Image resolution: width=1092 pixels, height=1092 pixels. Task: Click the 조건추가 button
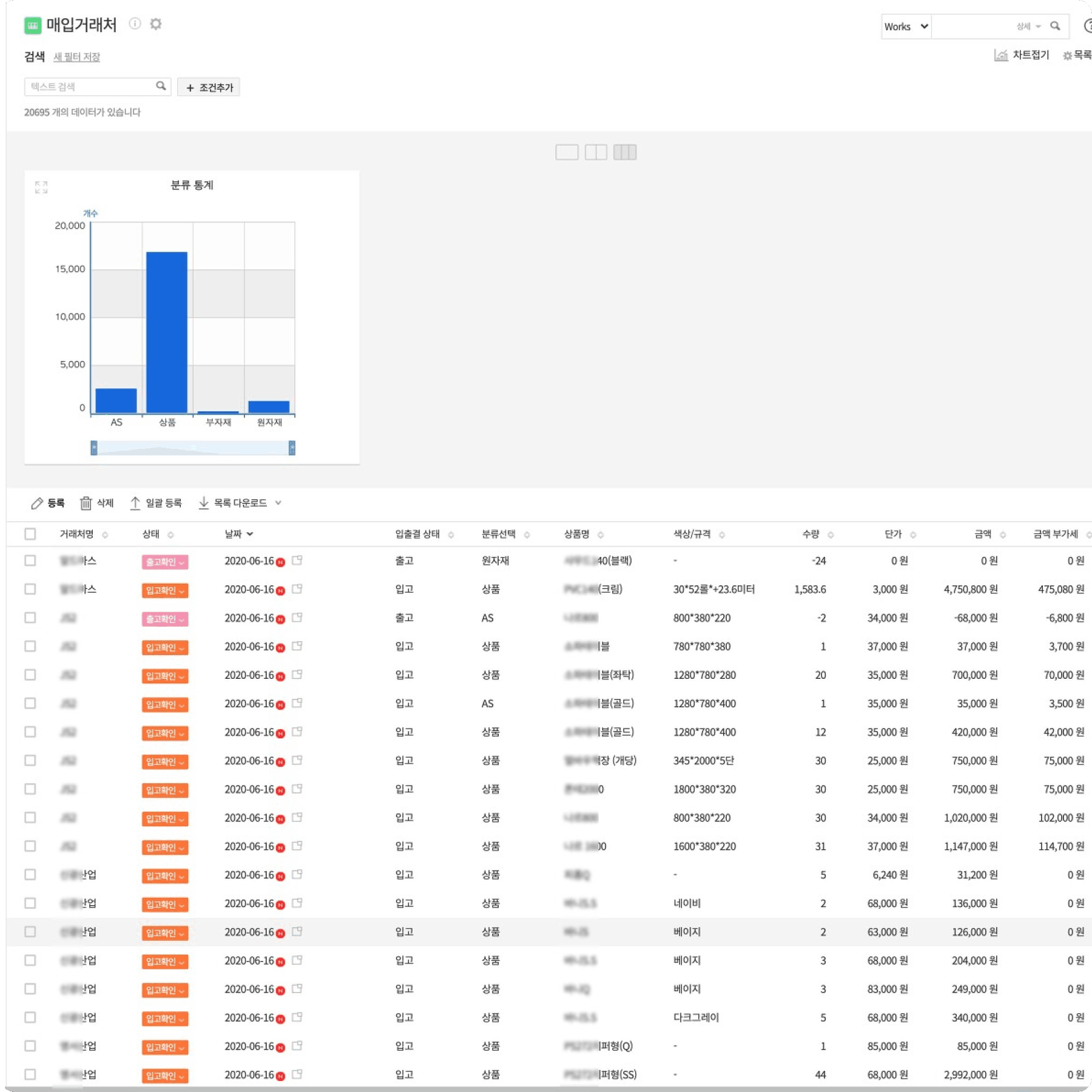pyautogui.click(x=209, y=87)
